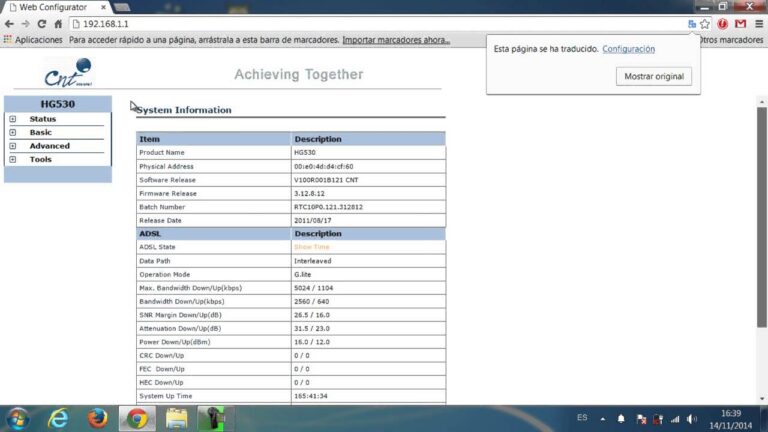768x432 pixels.
Task: Bookmark this page with the star icon
Action: [x=705, y=23]
